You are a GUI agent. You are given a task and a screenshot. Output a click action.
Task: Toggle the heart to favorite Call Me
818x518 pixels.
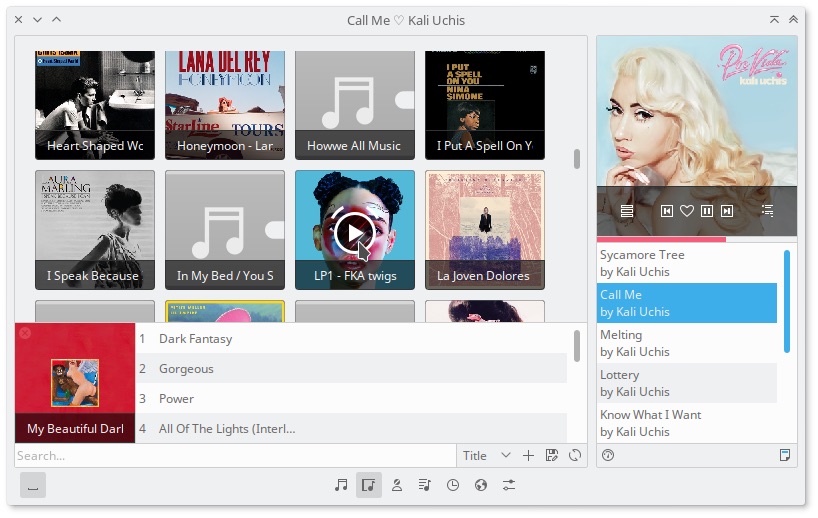coord(687,211)
